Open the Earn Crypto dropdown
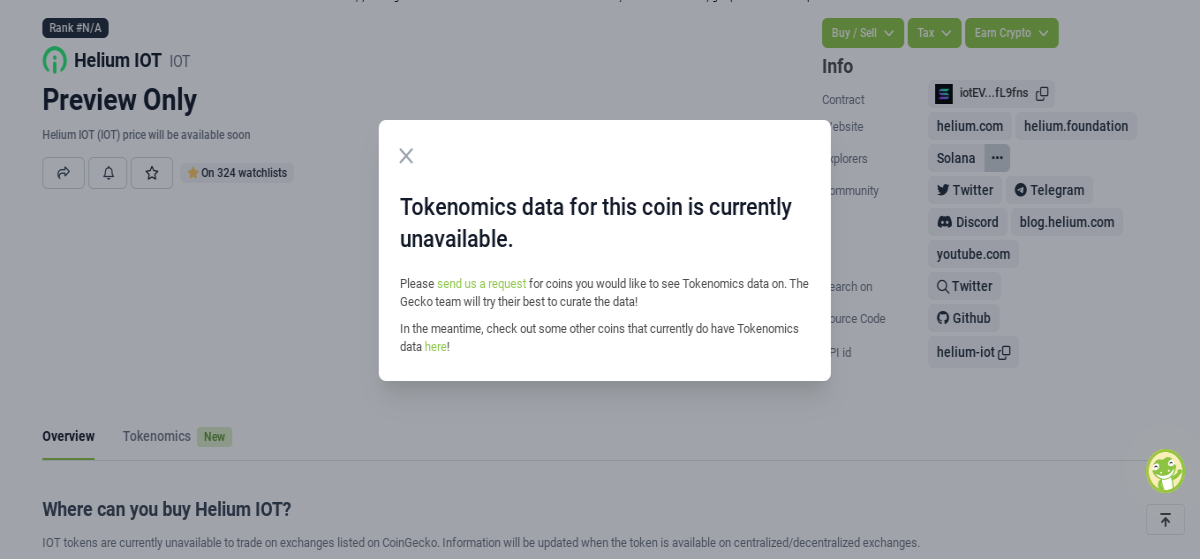The image size is (1200, 559). point(1011,33)
